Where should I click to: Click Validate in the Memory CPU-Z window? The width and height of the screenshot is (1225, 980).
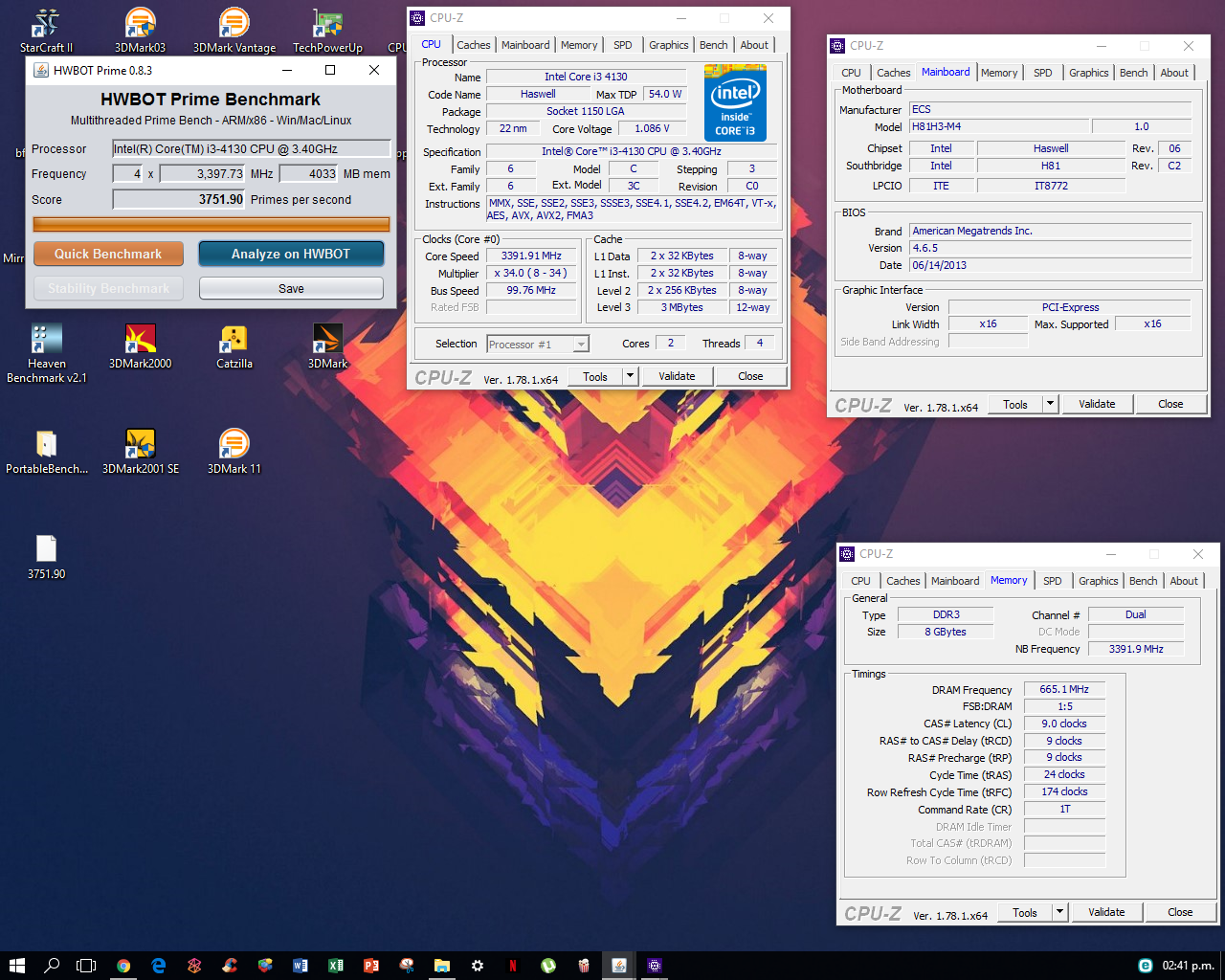pyautogui.click(x=1106, y=912)
